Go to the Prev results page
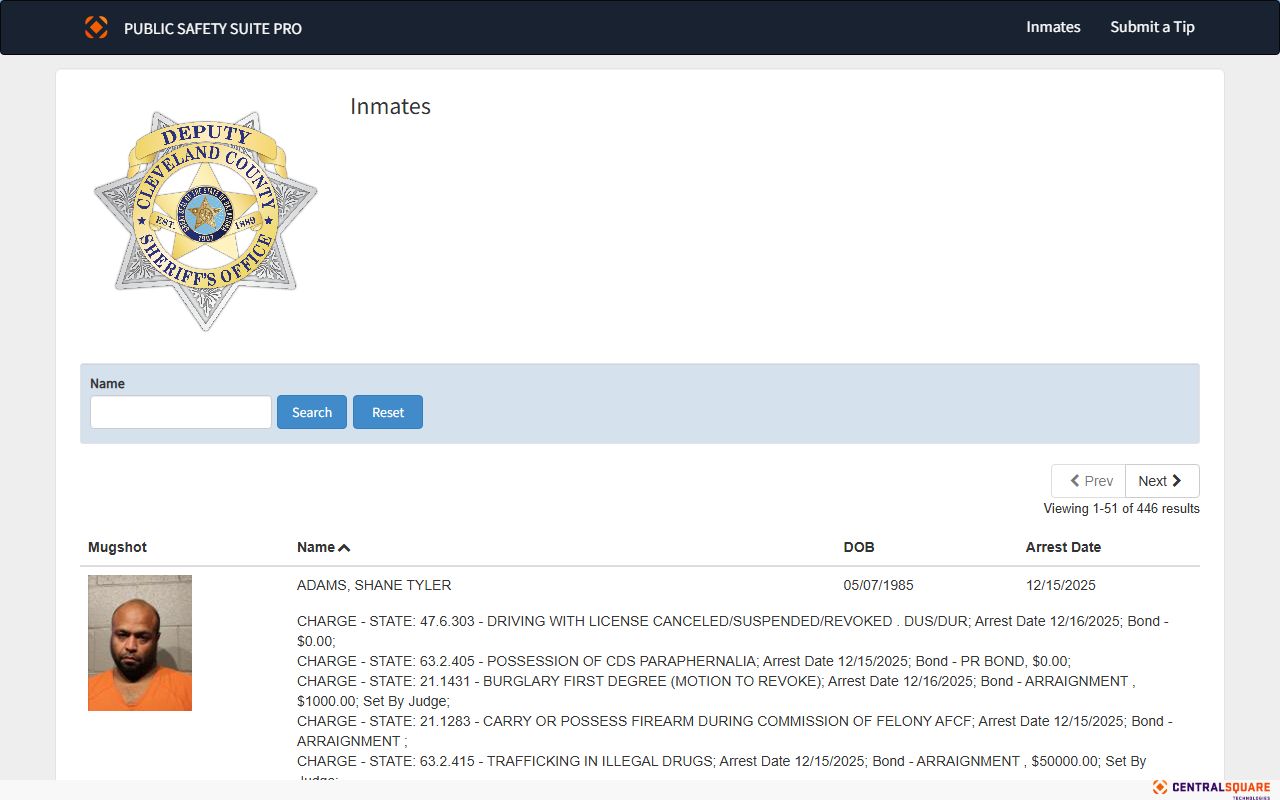 (1088, 481)
